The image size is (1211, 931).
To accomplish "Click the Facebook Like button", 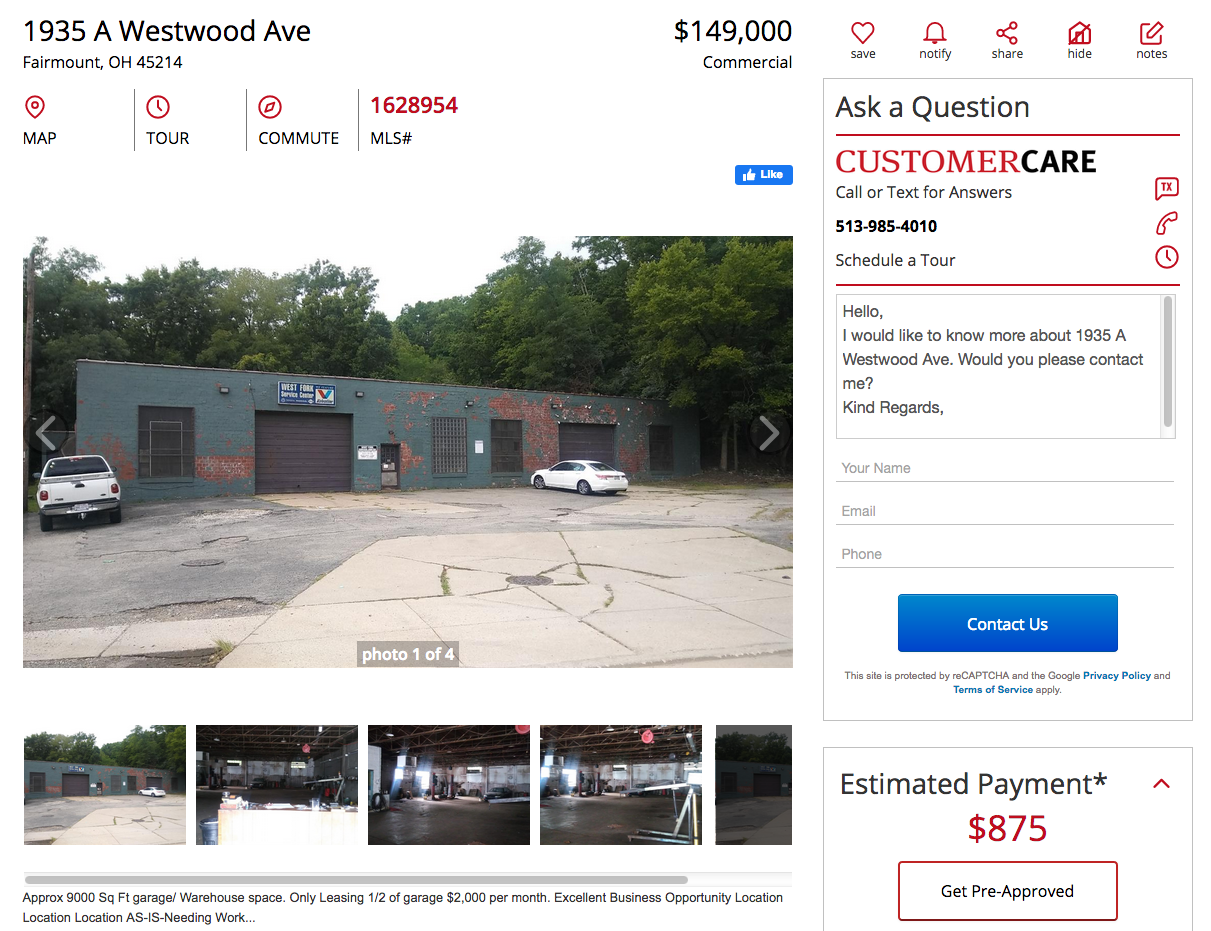I will point(764,175).
